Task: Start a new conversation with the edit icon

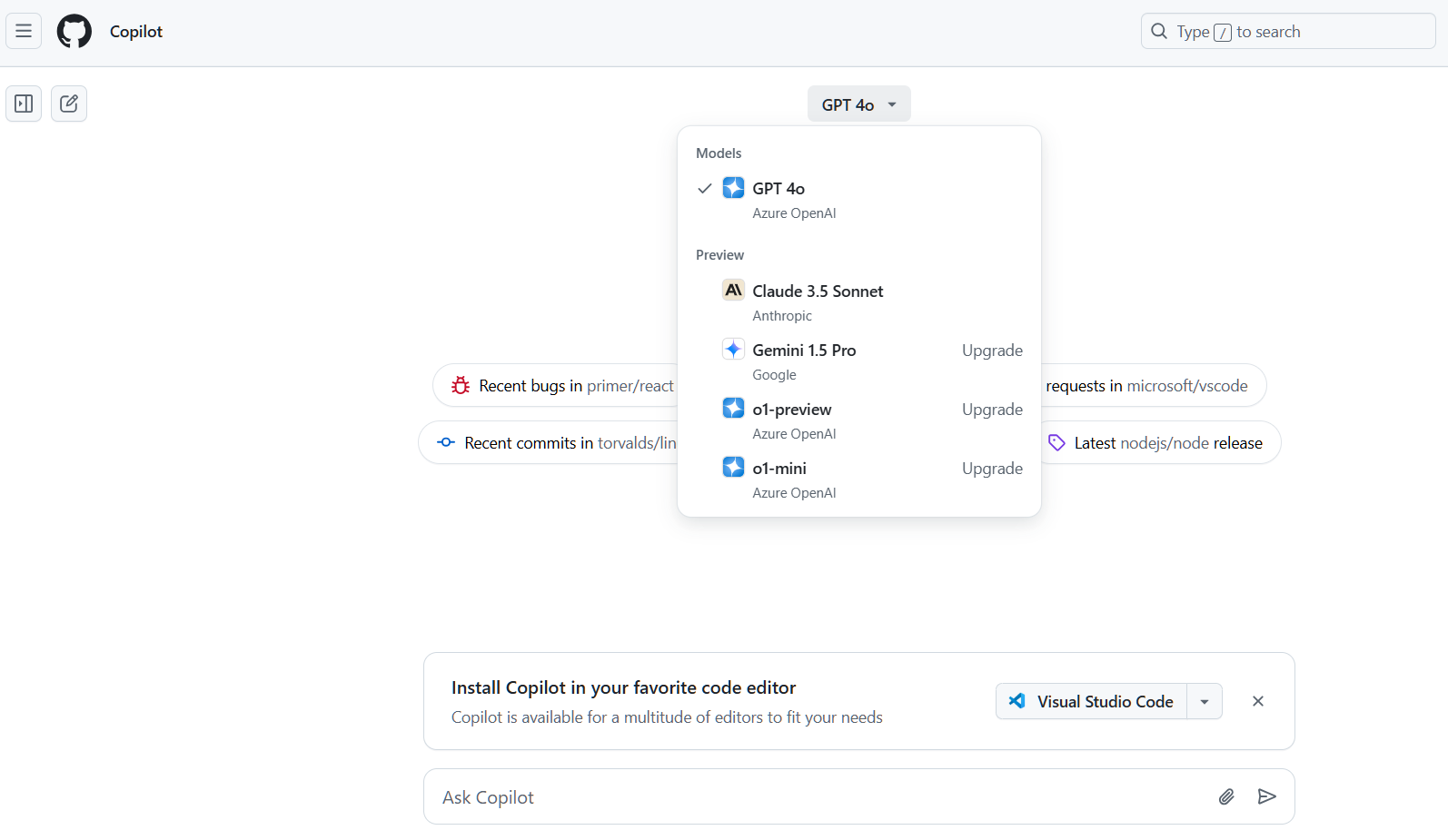Action: (69, 104)
